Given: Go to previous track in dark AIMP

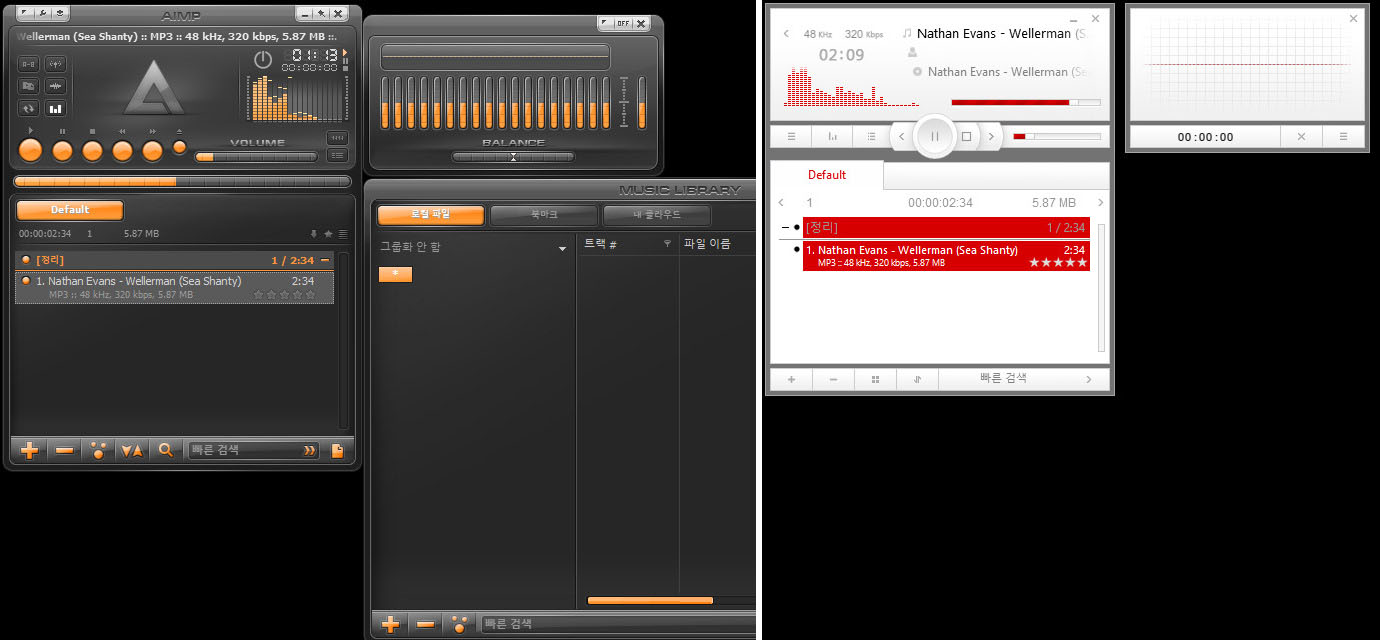Looking at the screenshot, I should click(122, 151).
